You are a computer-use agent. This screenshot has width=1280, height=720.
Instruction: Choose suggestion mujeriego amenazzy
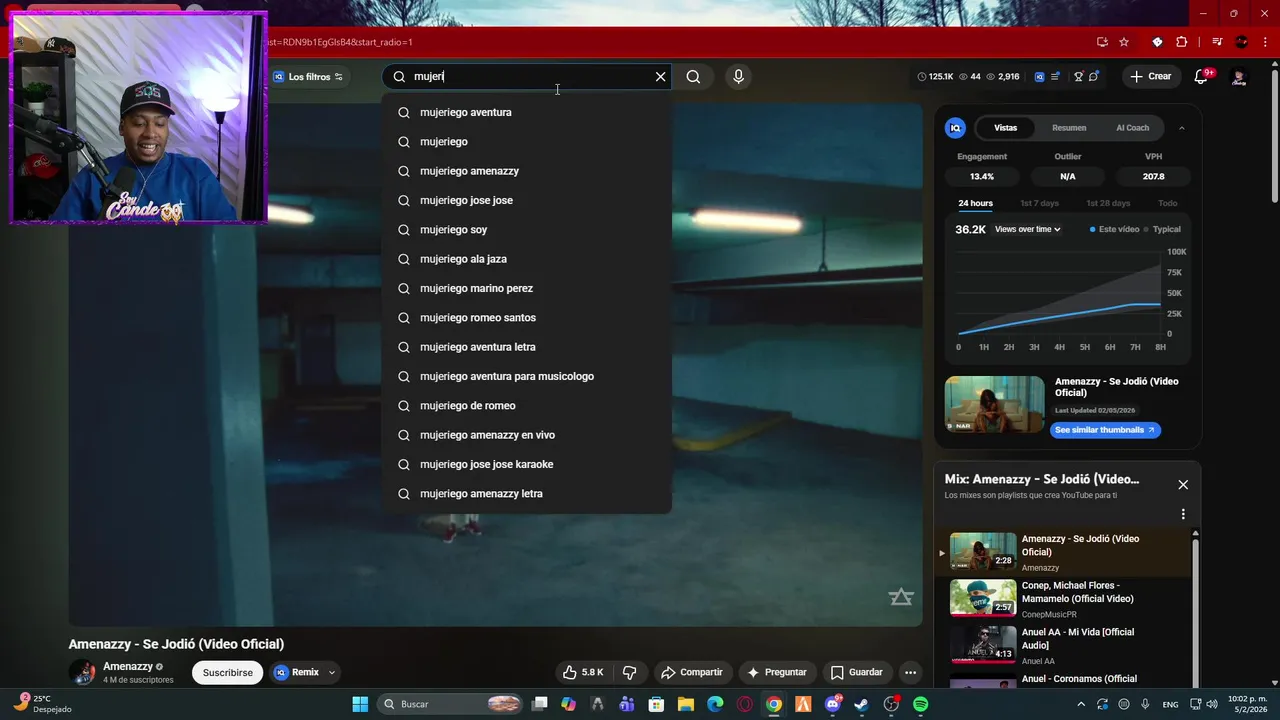point(527,171)
